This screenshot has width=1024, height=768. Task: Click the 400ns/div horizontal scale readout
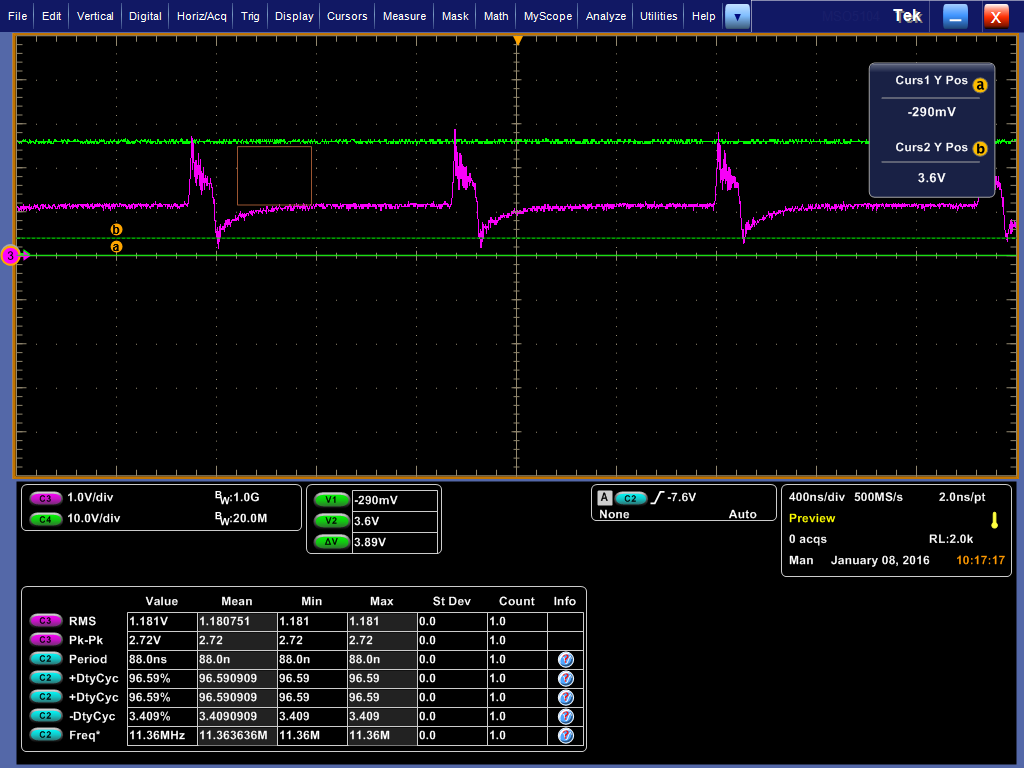coord(817,497)
